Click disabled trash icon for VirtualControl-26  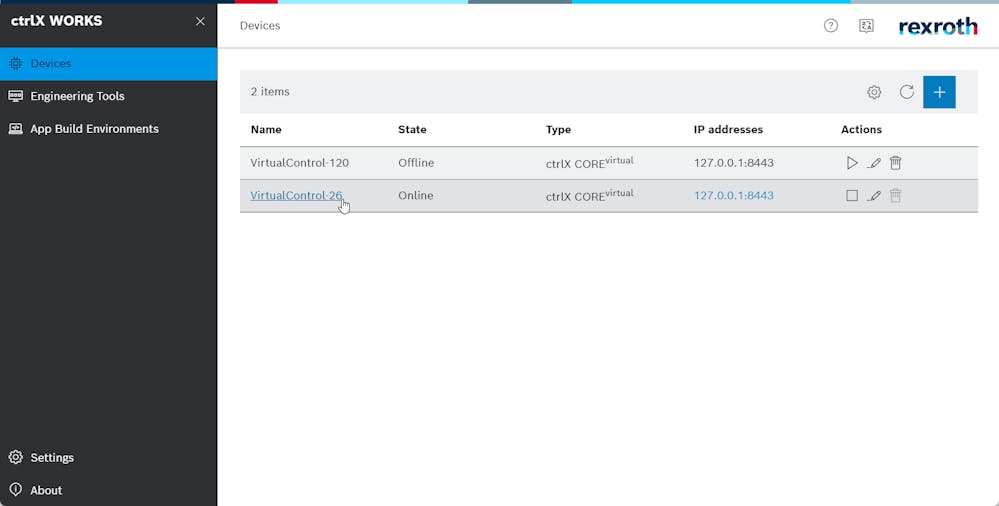[896, 196]
